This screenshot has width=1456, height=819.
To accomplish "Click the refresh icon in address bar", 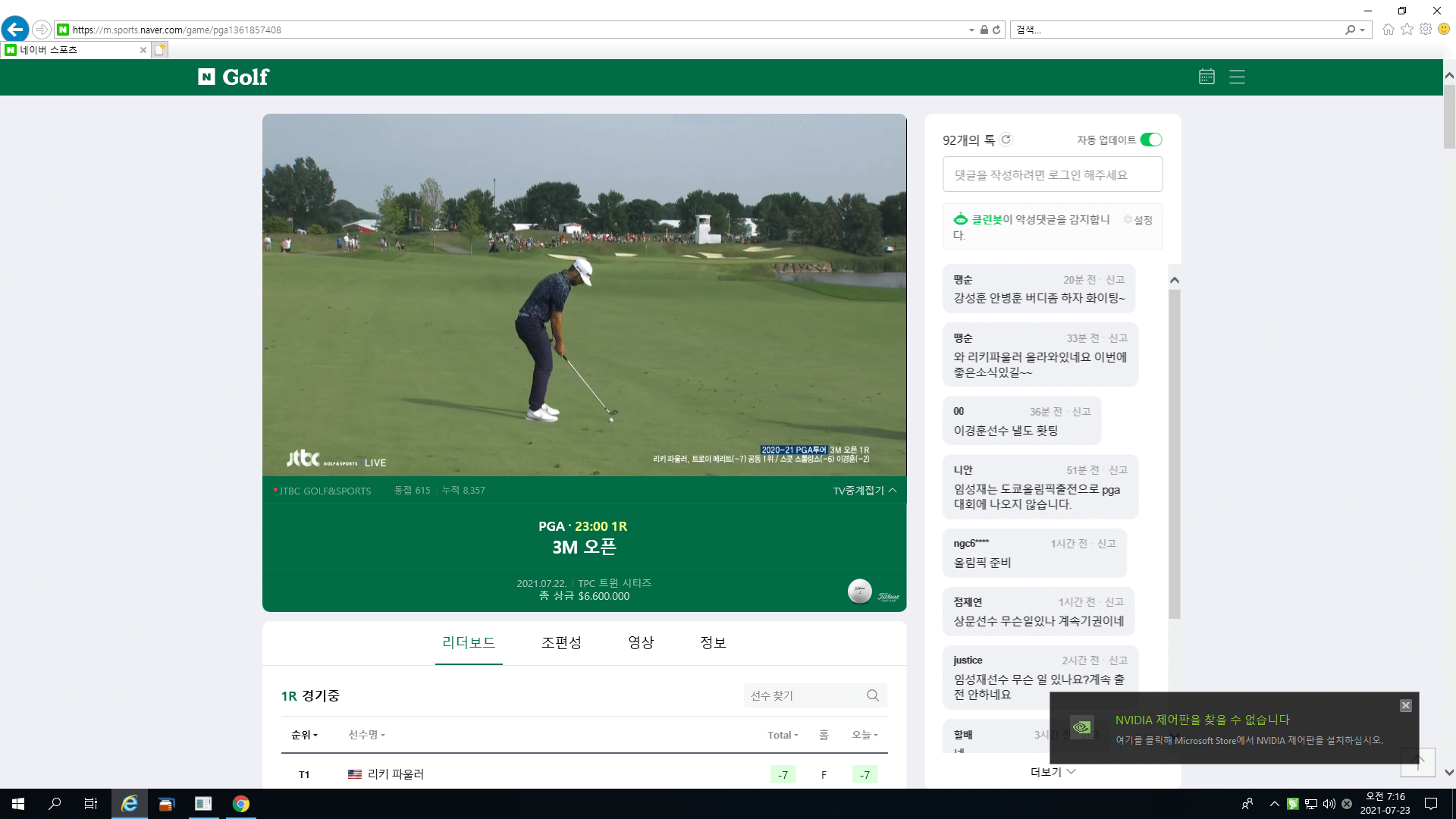I will click(996, 30).
